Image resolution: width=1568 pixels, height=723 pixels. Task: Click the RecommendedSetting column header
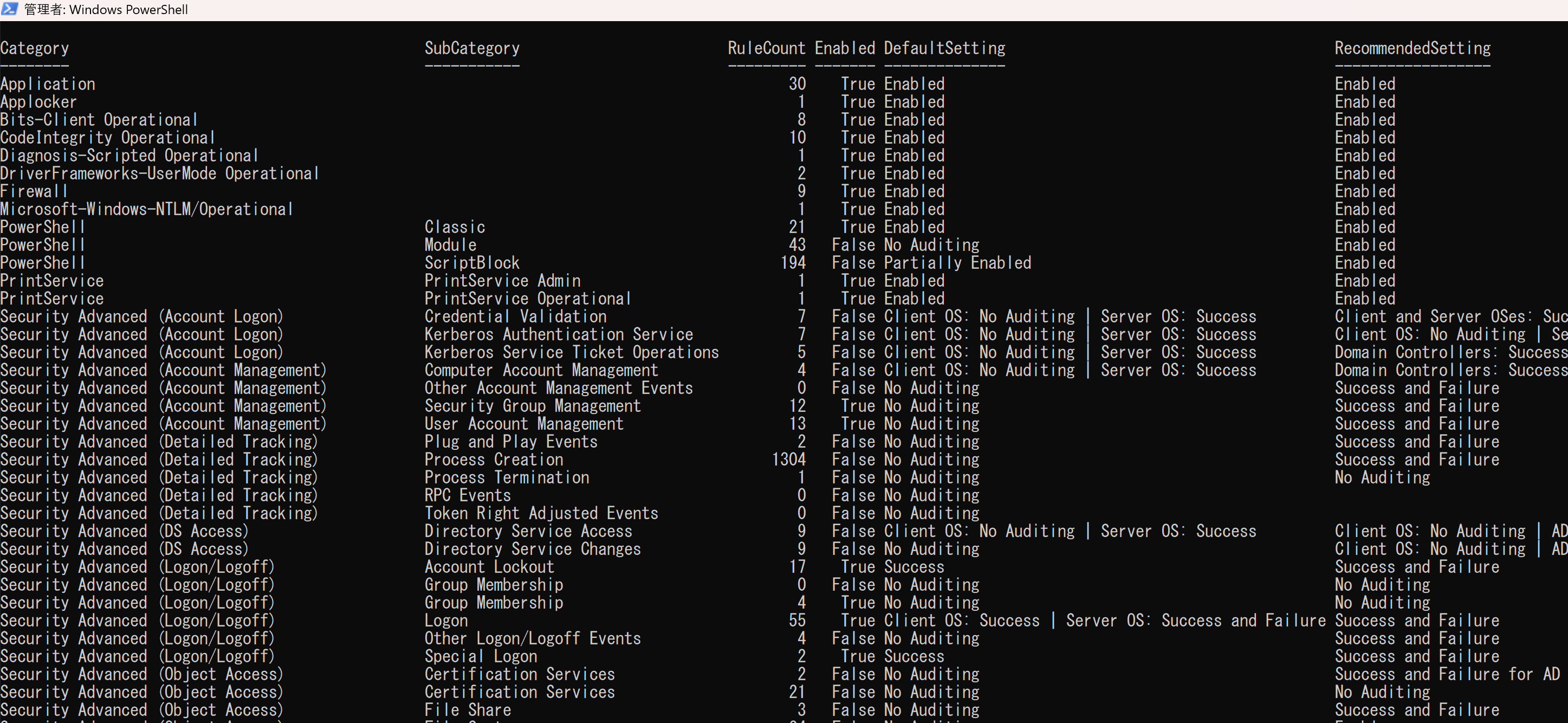pyautogui.click(x=1412, y=48)
